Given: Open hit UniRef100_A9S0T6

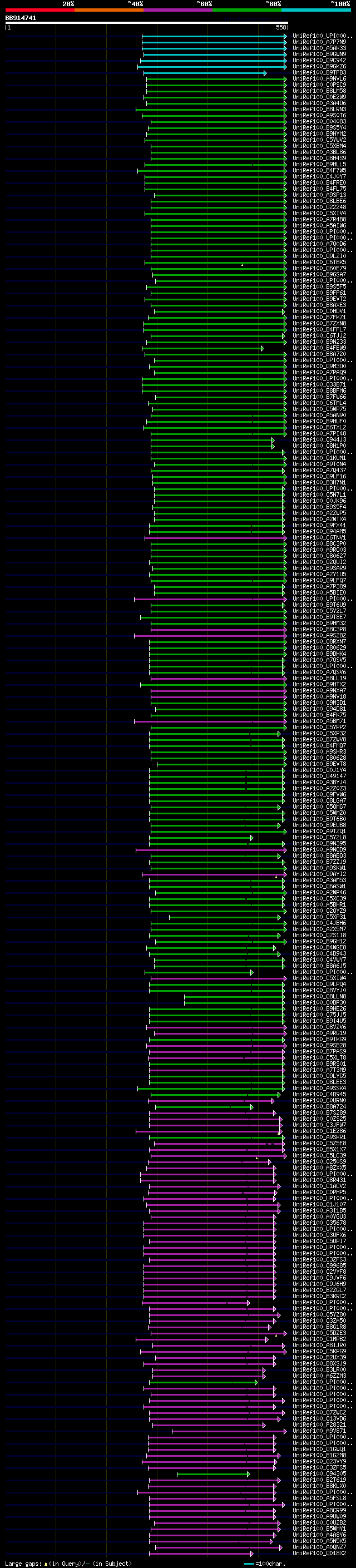Looking at the screenshot, I should (319, 115).
